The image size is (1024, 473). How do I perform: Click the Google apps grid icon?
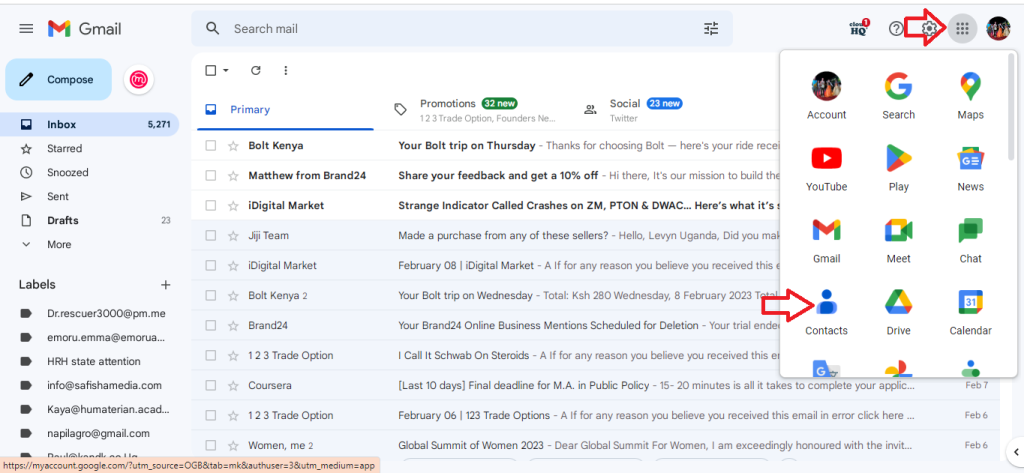962,29
